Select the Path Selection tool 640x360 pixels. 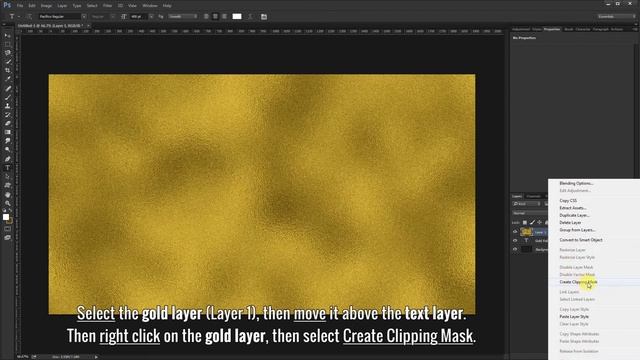pyautogui.click(x=7, y=176)
